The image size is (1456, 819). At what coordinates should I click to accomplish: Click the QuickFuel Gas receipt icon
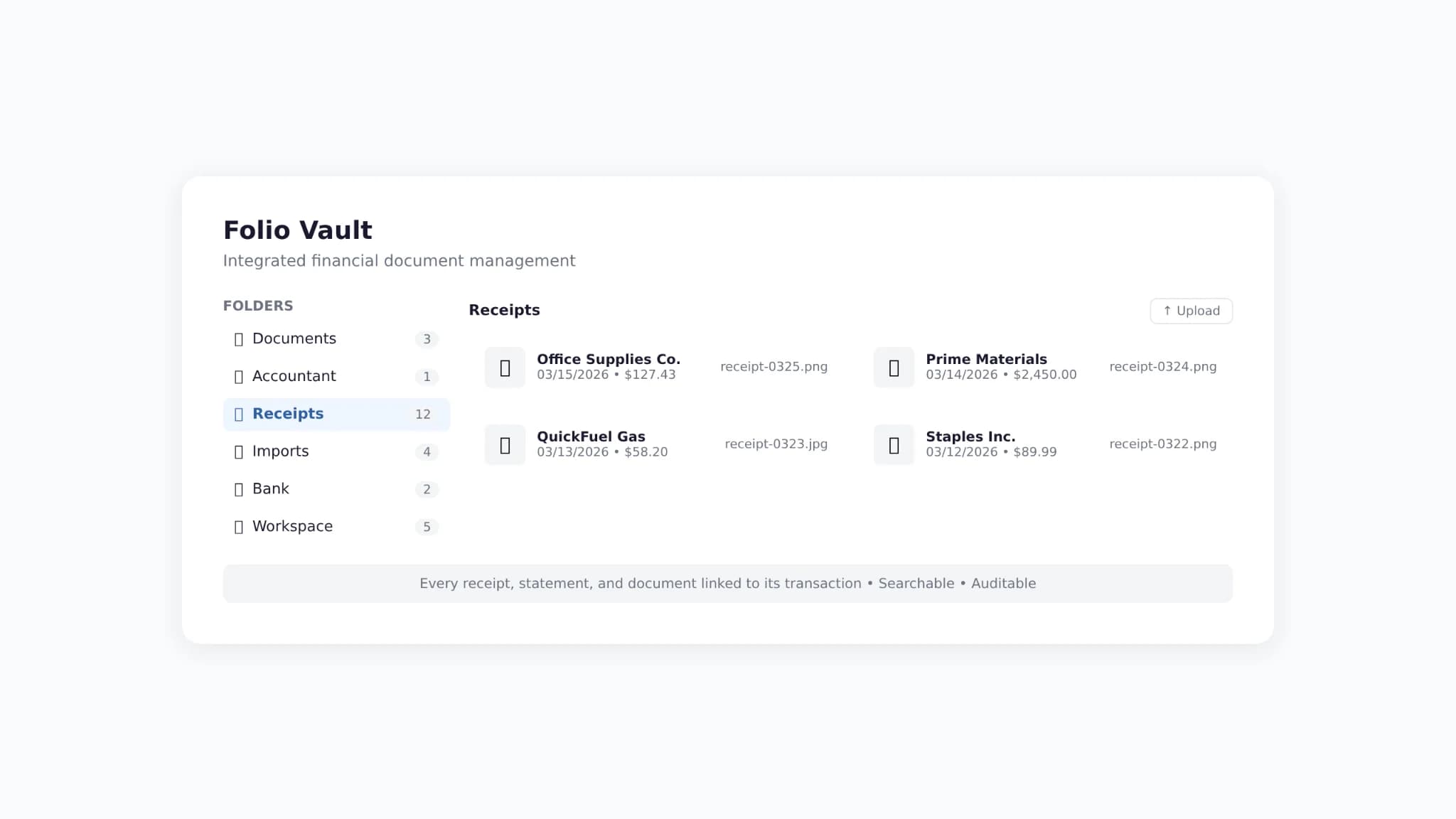tap(505, 445)
